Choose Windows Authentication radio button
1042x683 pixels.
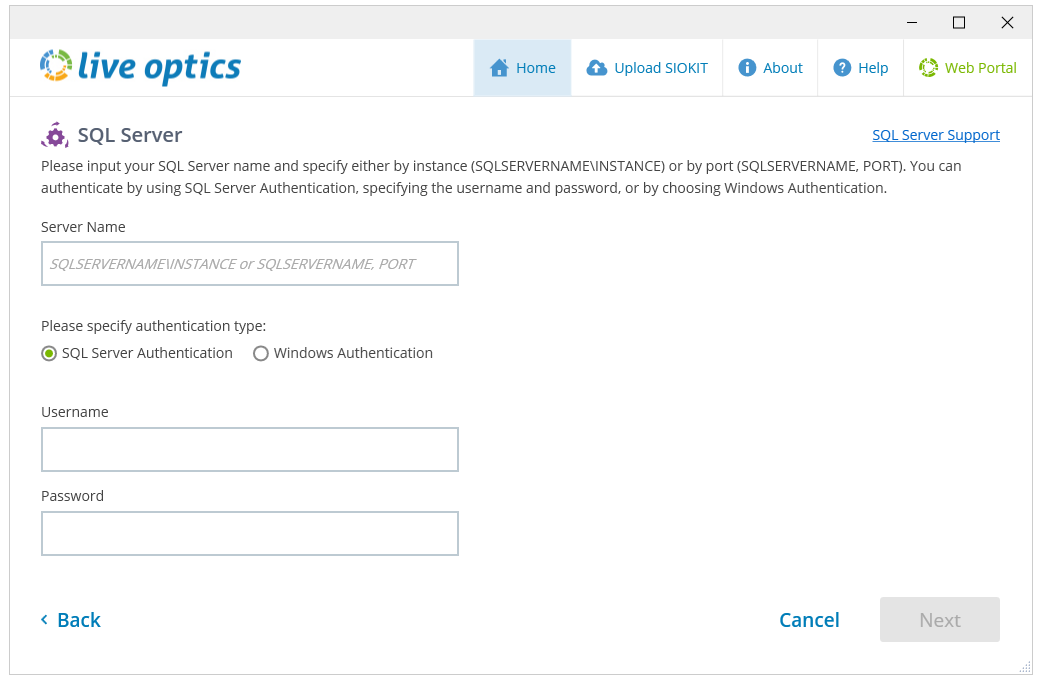(x=261, y=353)
